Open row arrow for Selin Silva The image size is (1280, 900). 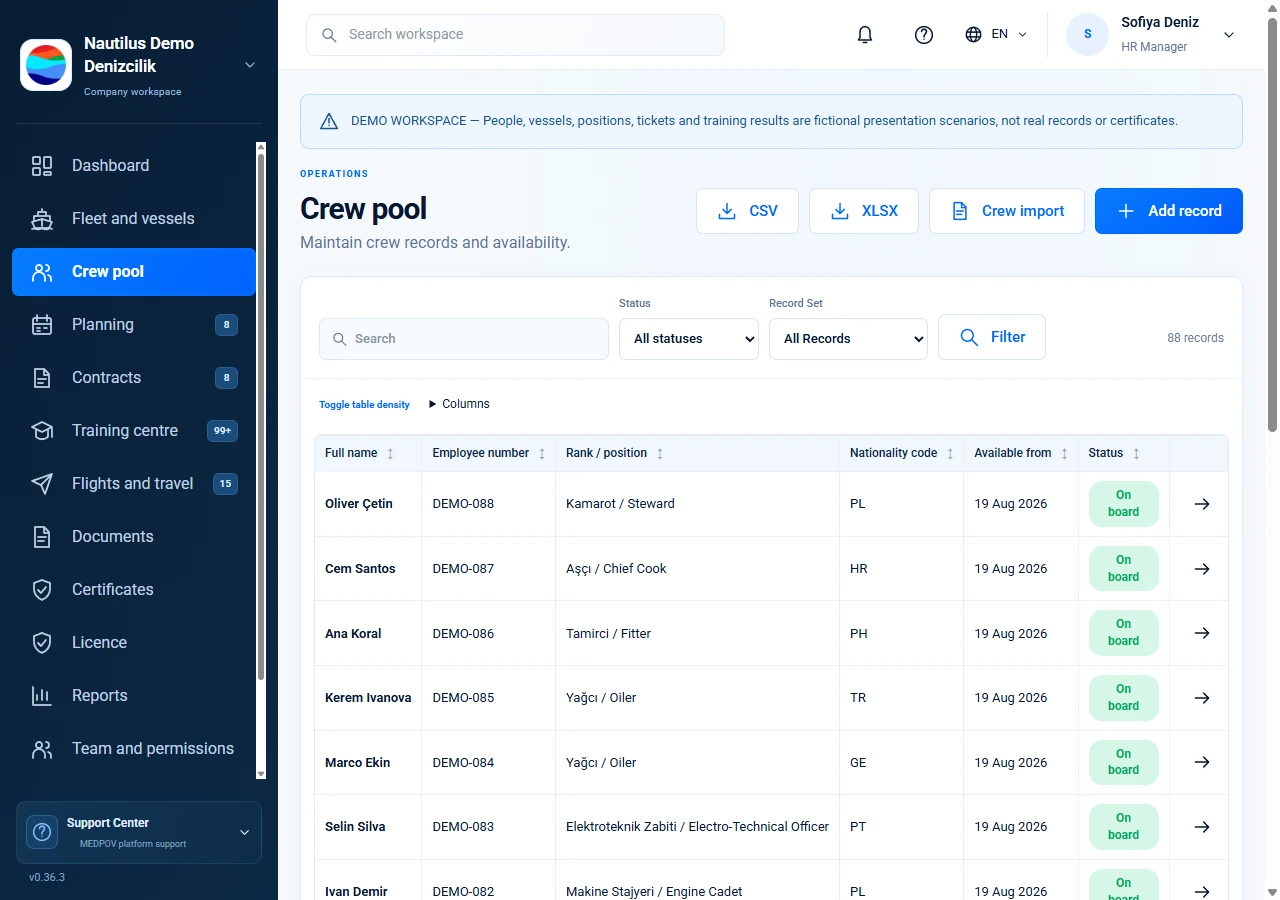tap(1202, 827)
